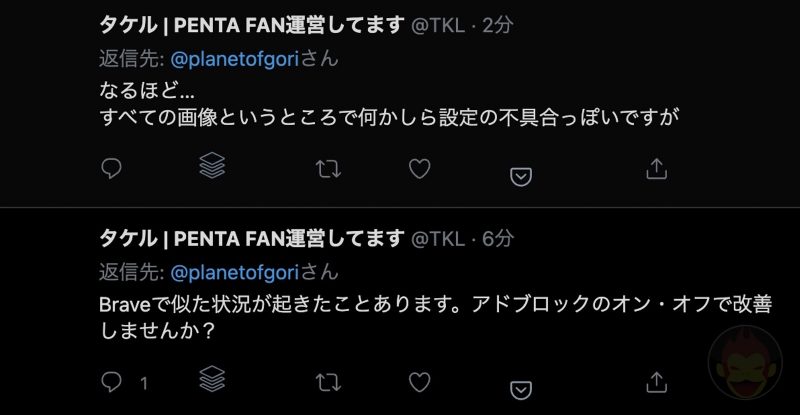Image resolution: width=800 pixels, height=415 pixels.
Task: Click the Pocket save icon on Brave tweet
Action: tap(520, 388)
